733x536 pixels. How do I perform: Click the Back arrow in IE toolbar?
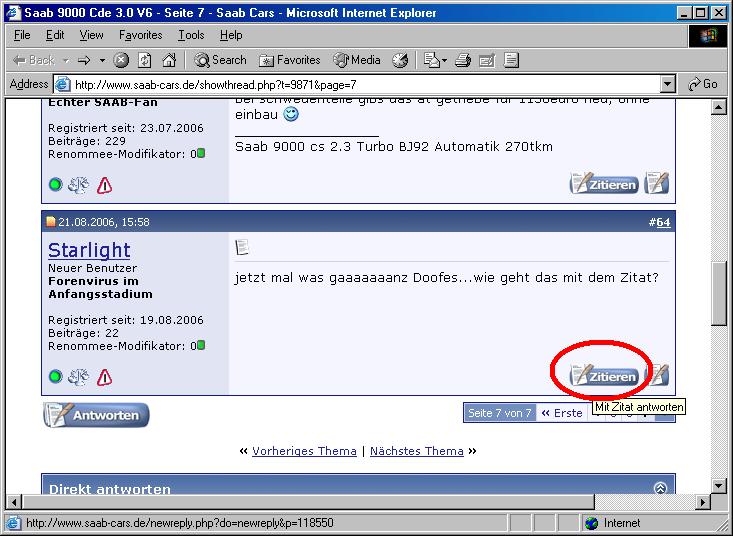[x=34, y=60]
